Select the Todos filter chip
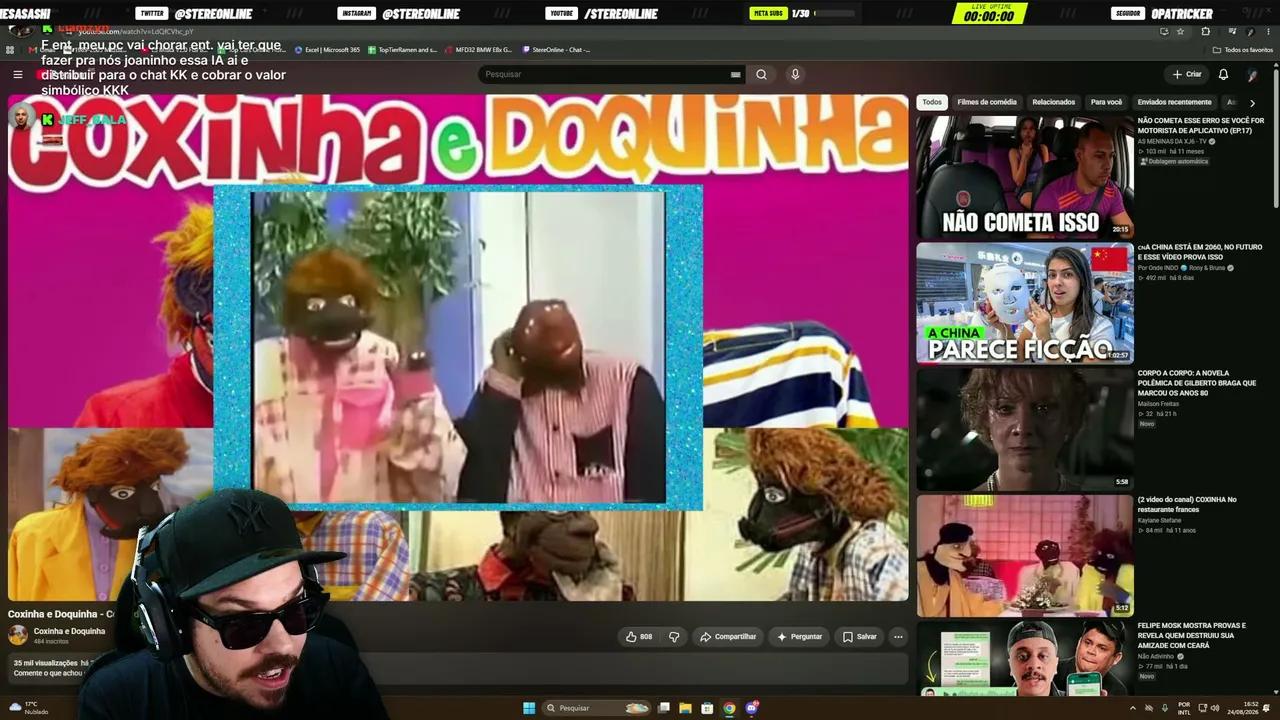1280x720 pixels. pyautogui.click(x=932, y=102)
